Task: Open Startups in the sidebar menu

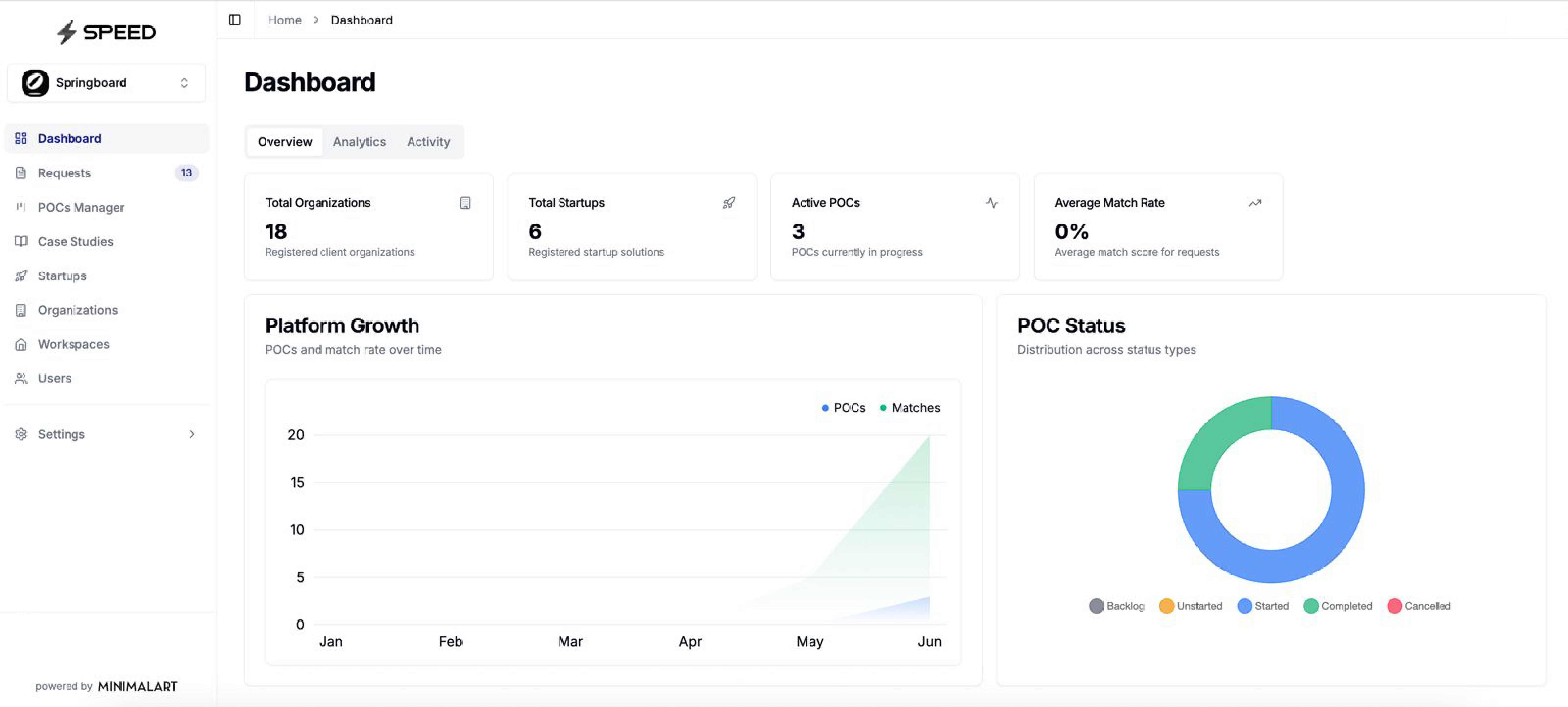Action: (107, 276)
